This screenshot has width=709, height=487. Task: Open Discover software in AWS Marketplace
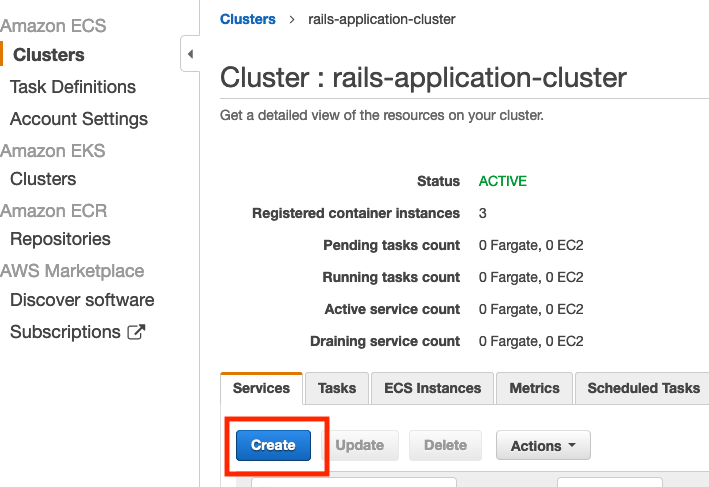[x=82, y=300]
